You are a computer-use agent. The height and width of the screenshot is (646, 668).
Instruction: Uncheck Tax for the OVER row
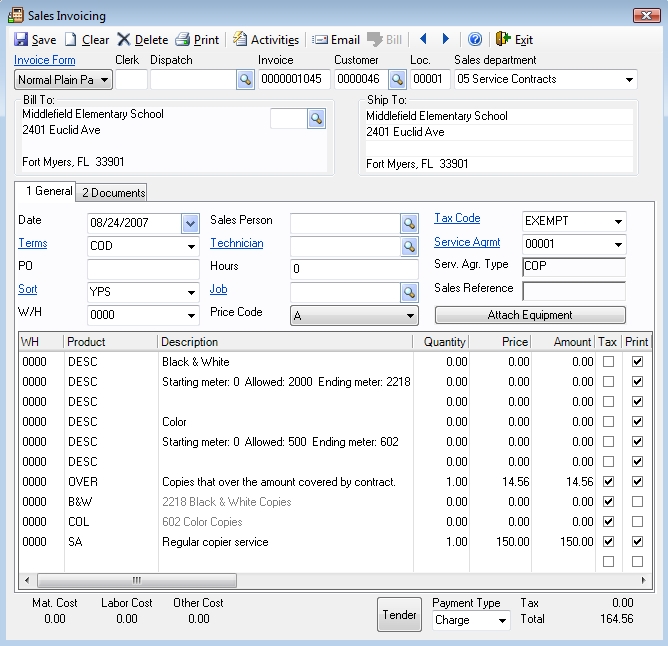coord(608,482)
